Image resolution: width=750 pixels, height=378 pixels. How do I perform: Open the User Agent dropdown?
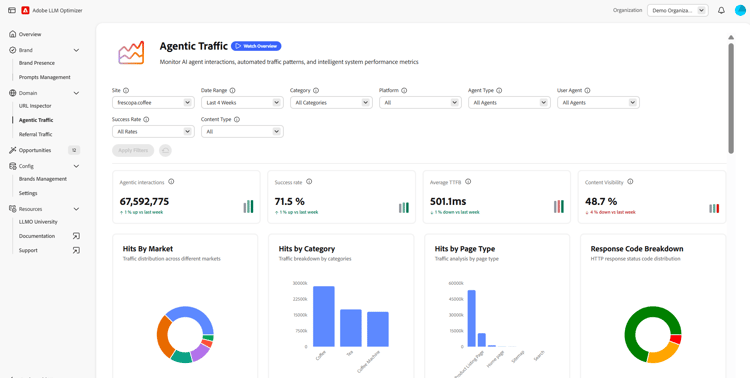point(598,102)
